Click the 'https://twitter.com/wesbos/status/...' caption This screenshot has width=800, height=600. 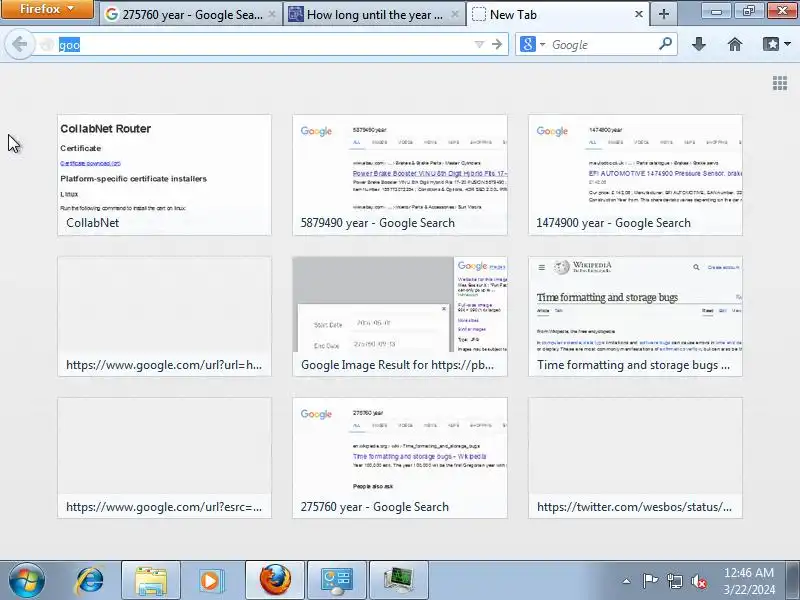634,507
